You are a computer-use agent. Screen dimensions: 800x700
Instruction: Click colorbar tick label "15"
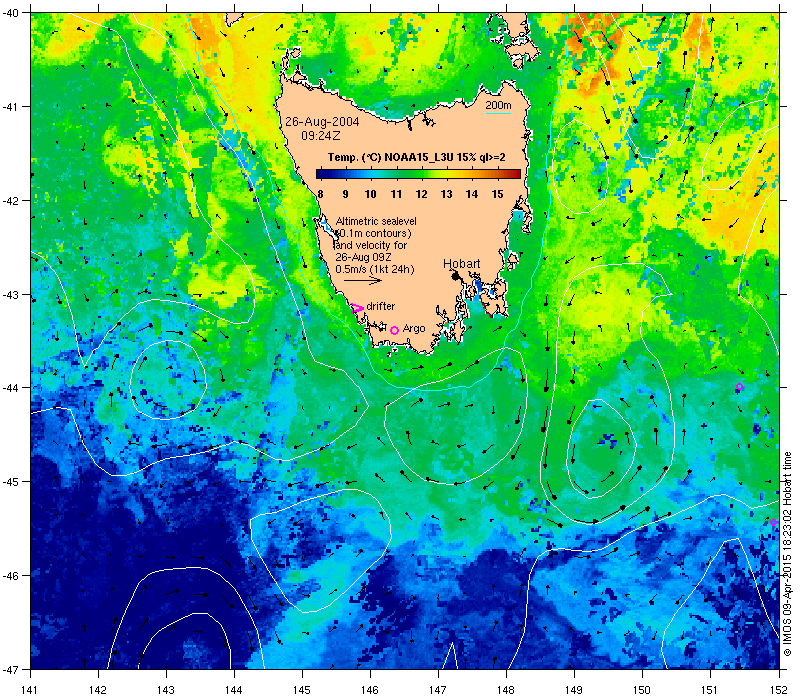[497, 194]
